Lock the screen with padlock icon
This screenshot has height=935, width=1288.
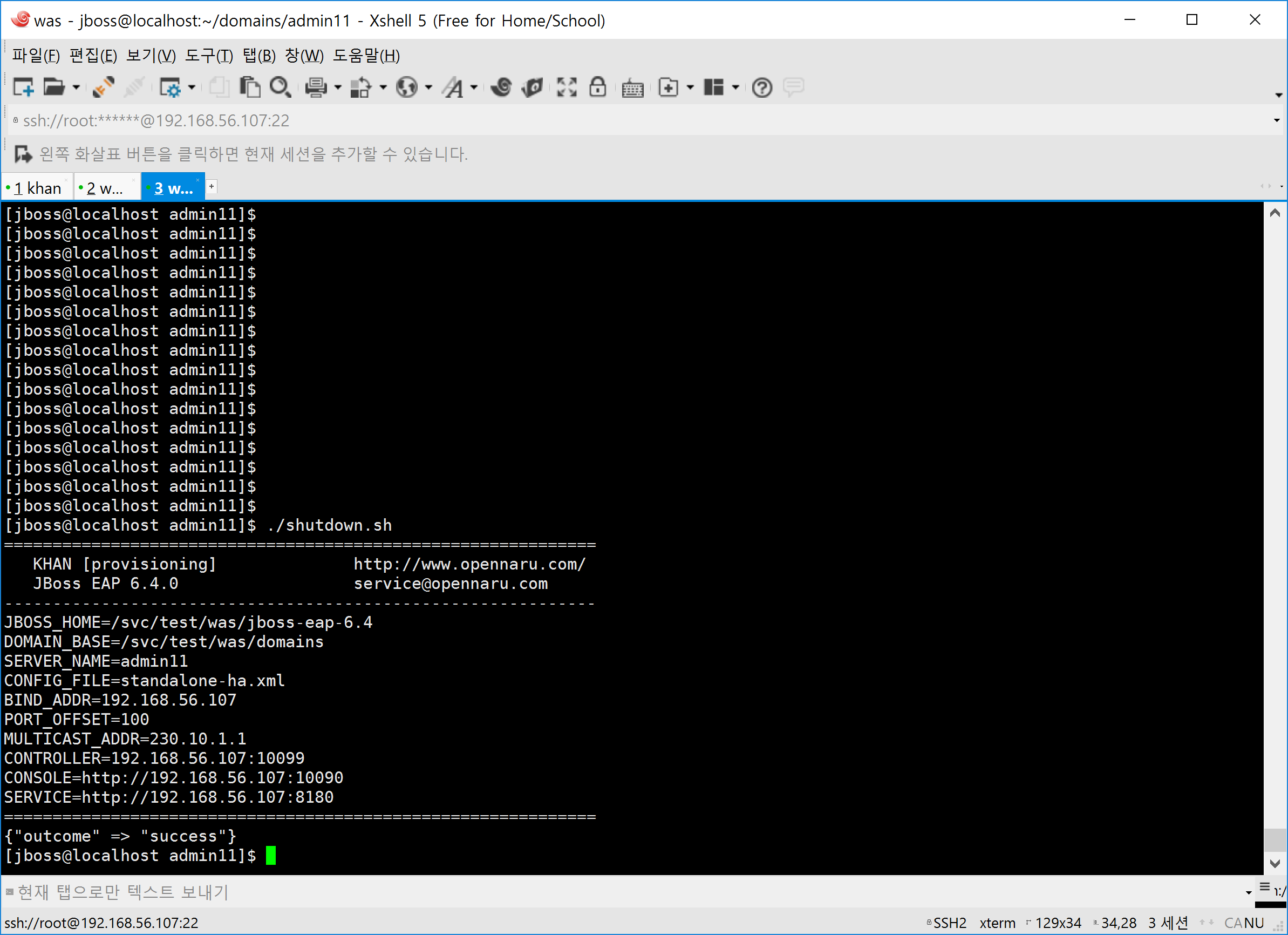click(597, 87)
